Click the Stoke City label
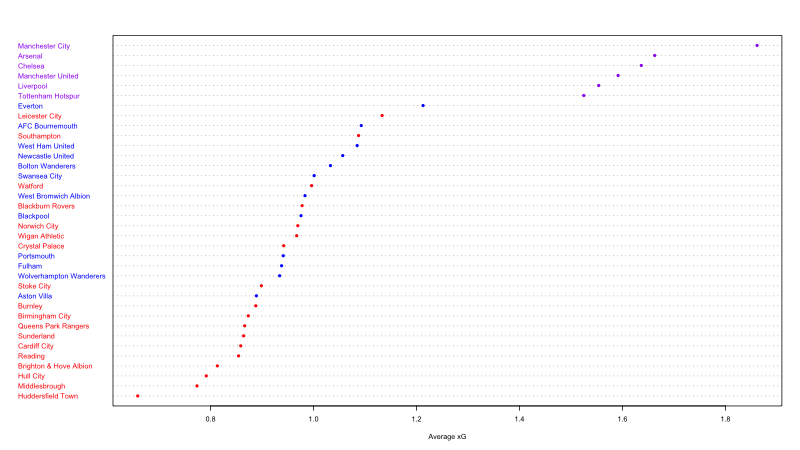Viewport: 800px width, 450px height. coord(34,286)
